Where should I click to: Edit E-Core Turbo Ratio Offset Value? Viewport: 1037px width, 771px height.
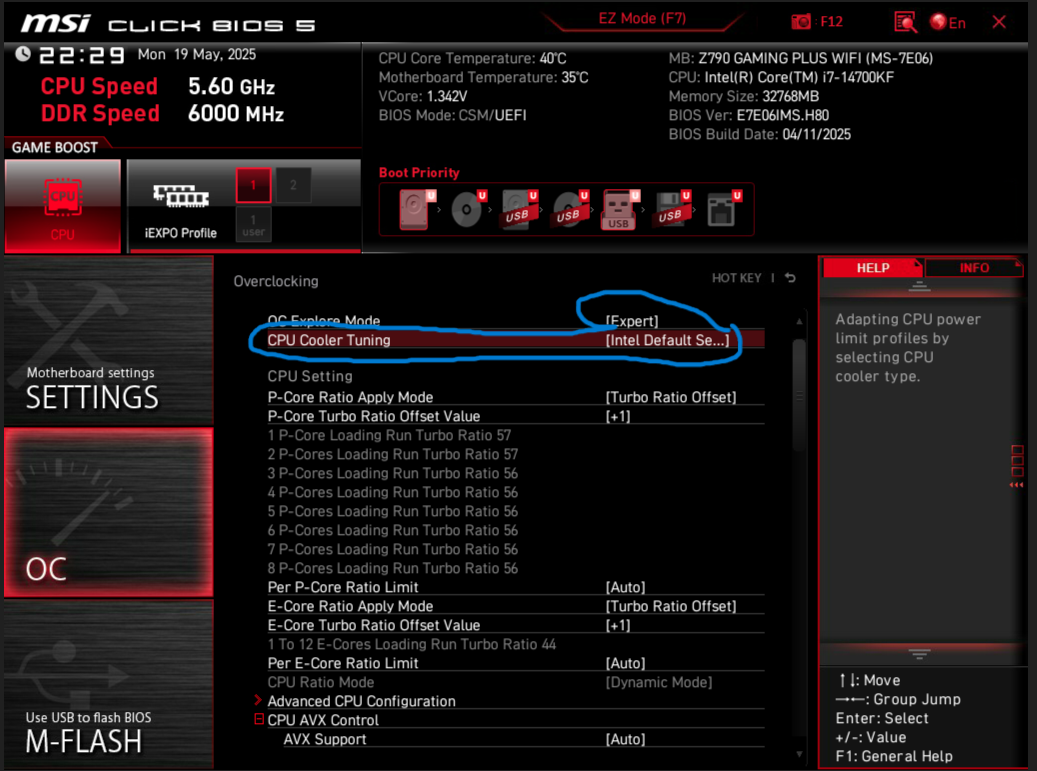[516, 625]
